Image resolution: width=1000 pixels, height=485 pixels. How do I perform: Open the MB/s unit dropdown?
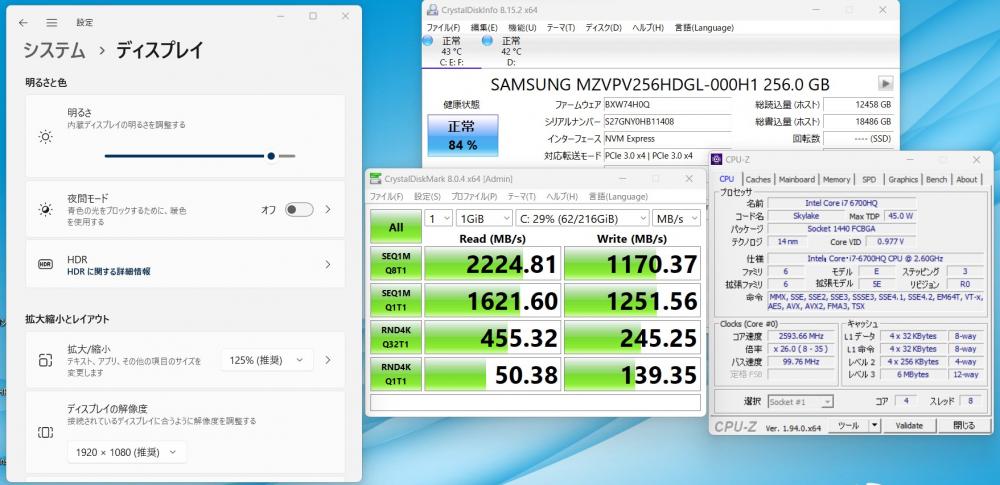(676, 218)
